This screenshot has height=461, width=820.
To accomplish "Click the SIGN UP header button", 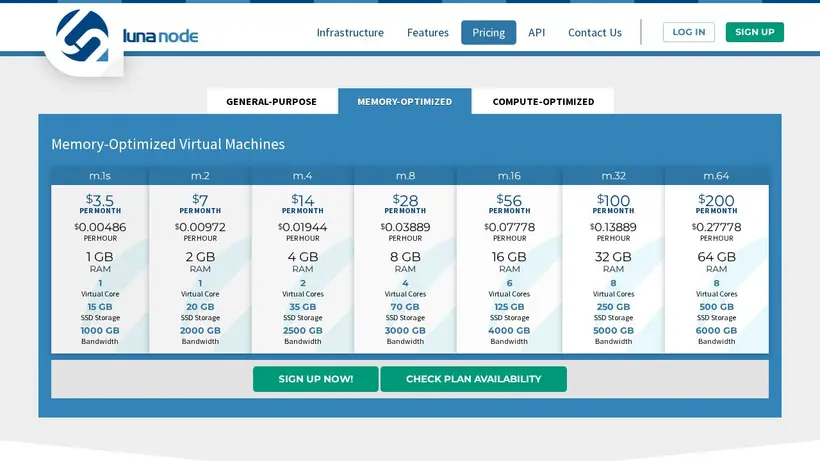I will click(755, 32).
